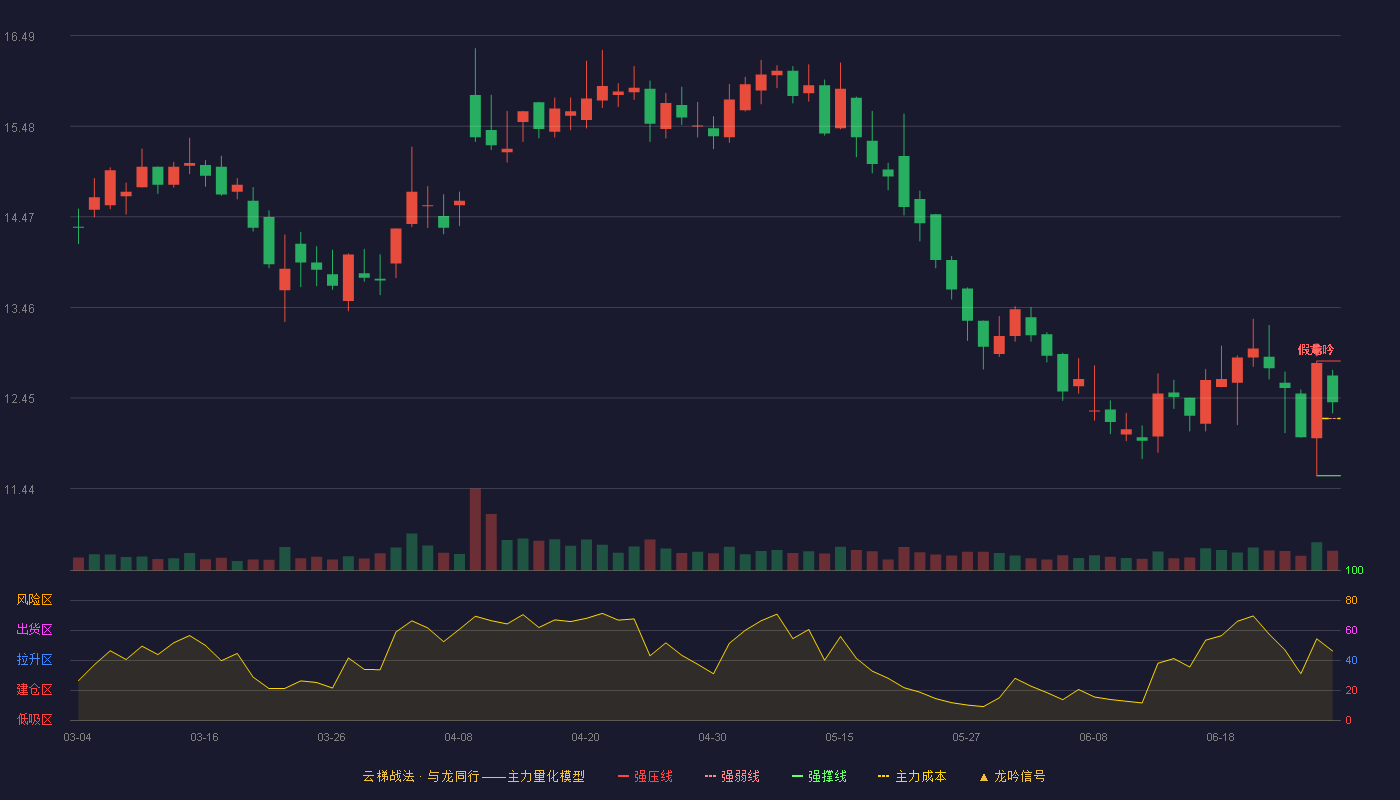Click the green 100 indicator scale value

coord(1354,571)
